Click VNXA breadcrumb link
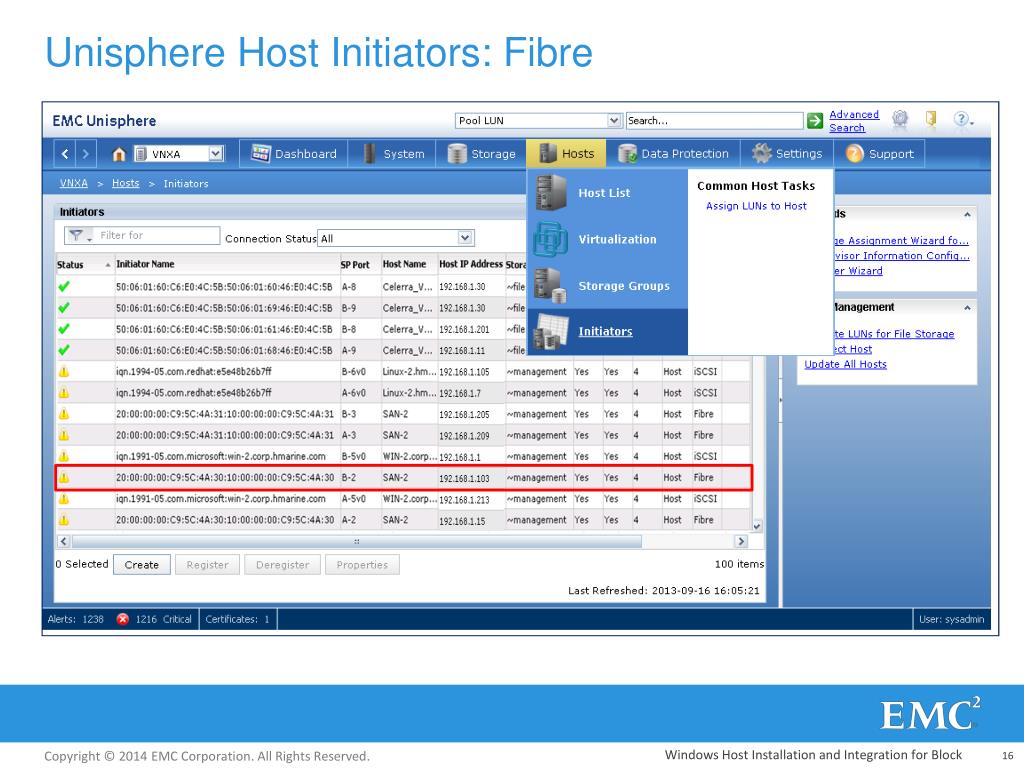This screenshot has width=1024, height=768. pyautogui.click(x=74, y=184)
